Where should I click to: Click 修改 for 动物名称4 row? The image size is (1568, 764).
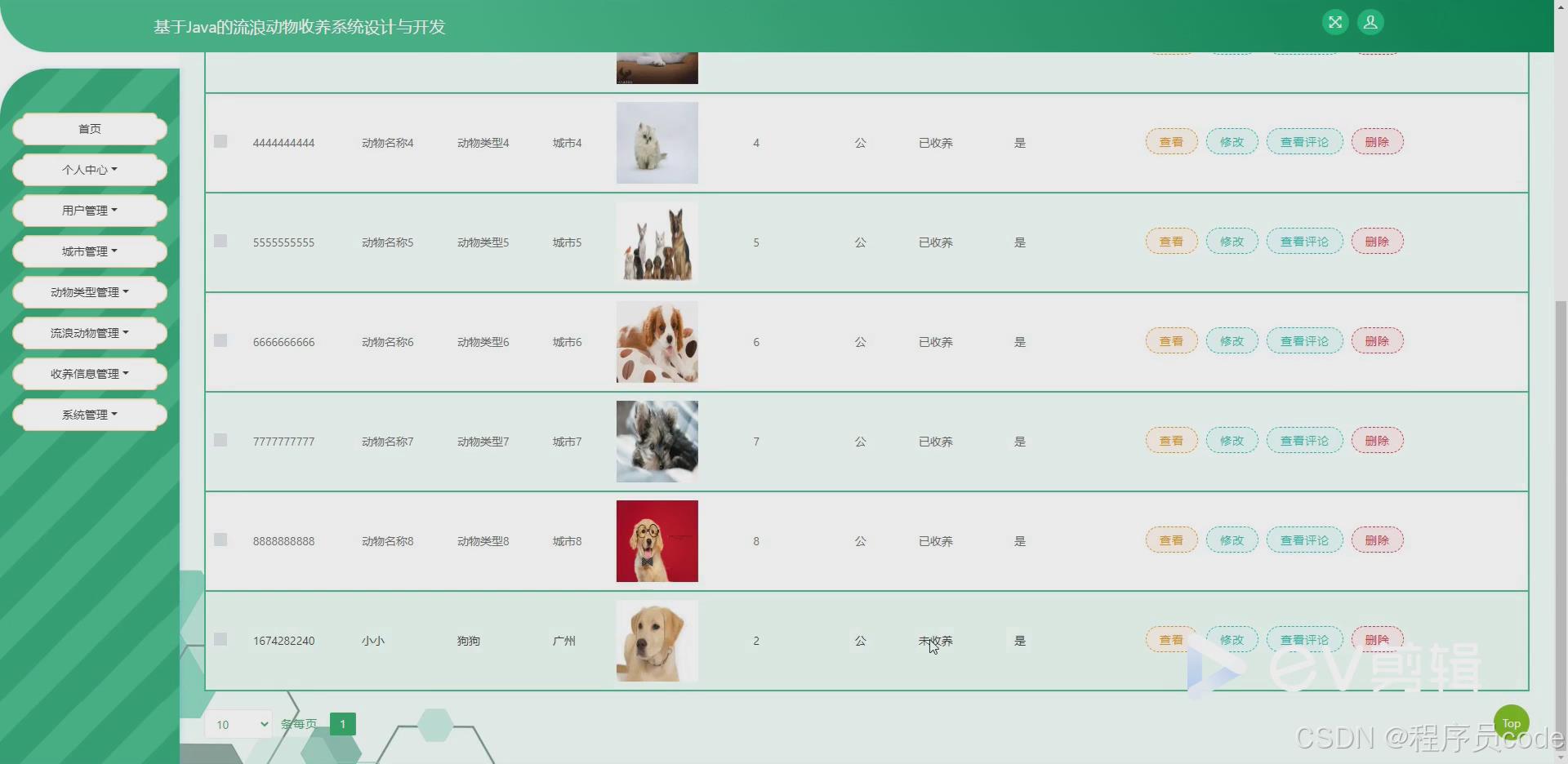1232,142
